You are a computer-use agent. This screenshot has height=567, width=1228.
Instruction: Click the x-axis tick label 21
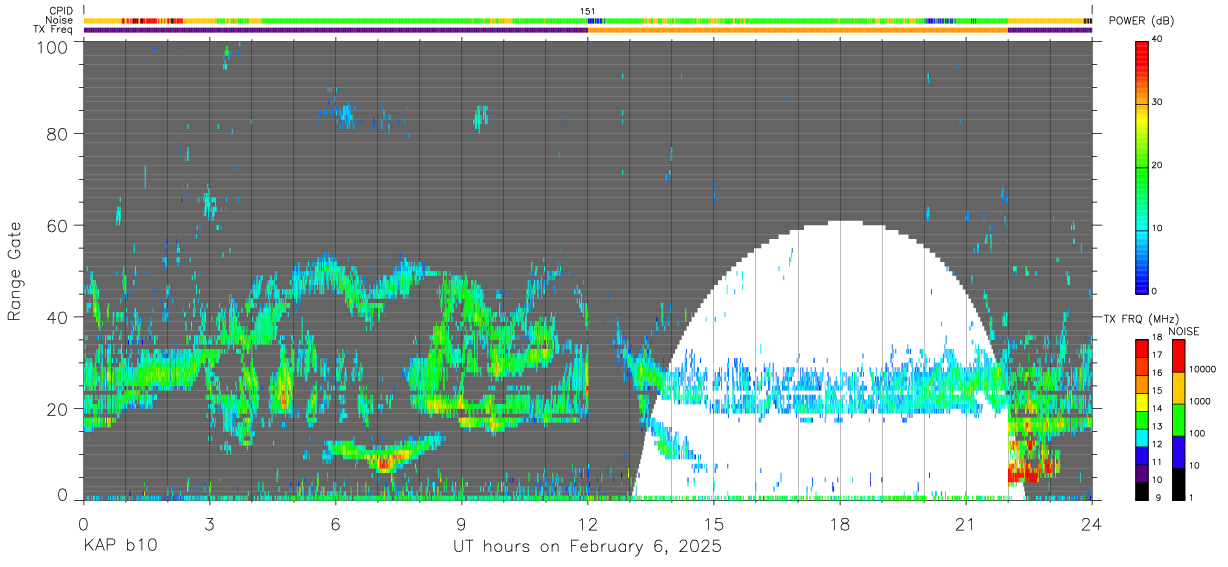[966, 523]
